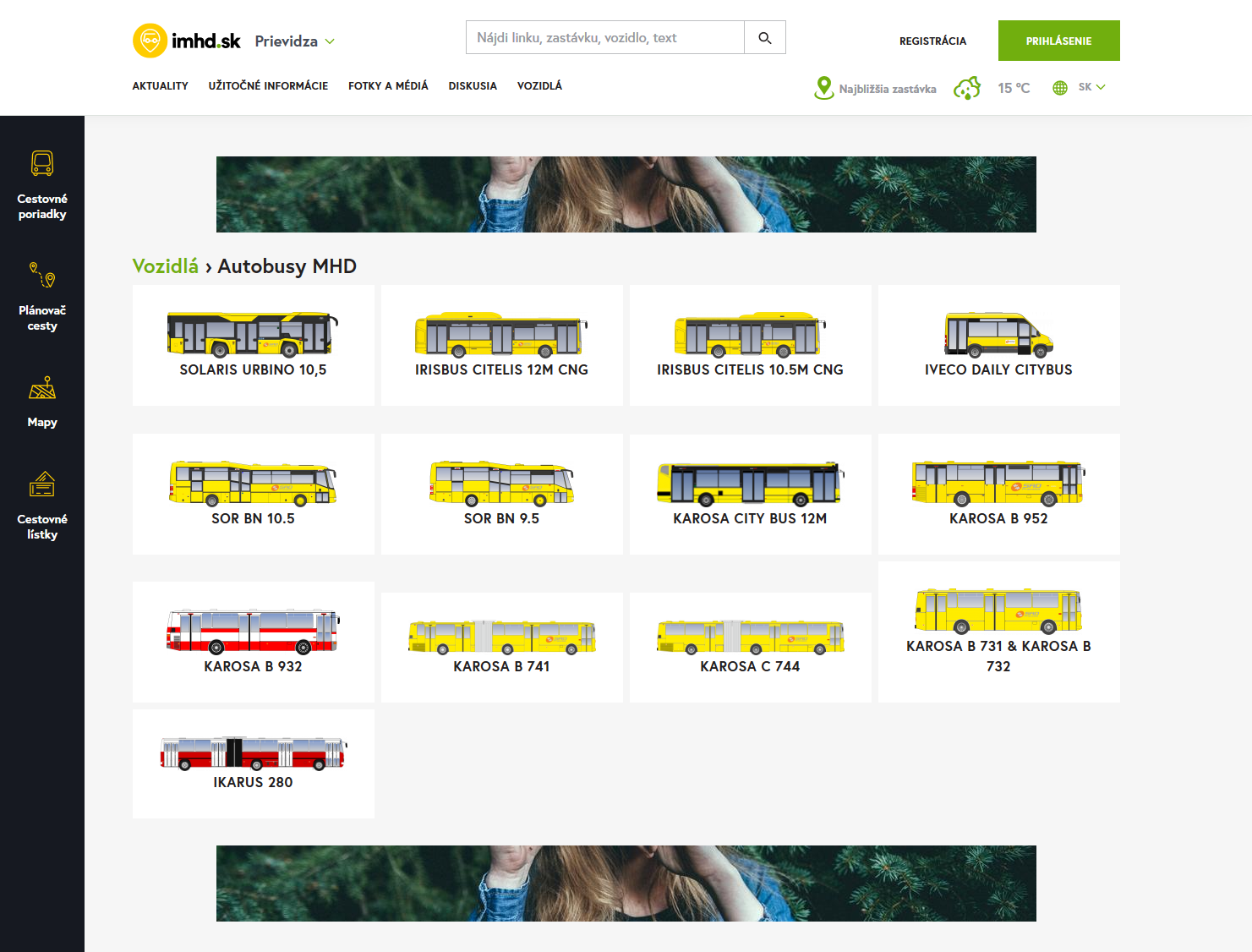Click the imhd.sk wordmark text
The width and height of the screenshot is (1252, 952).
(x=205, y=41)
